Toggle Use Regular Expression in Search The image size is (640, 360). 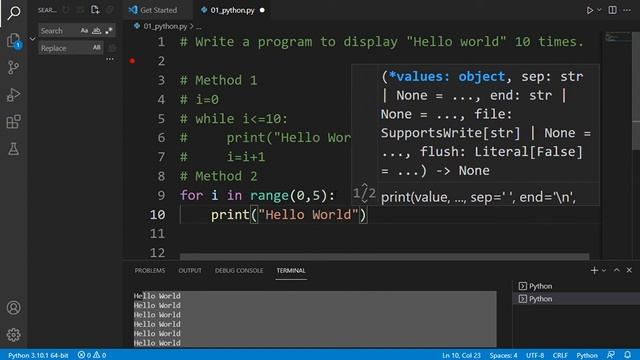(109, 31)
